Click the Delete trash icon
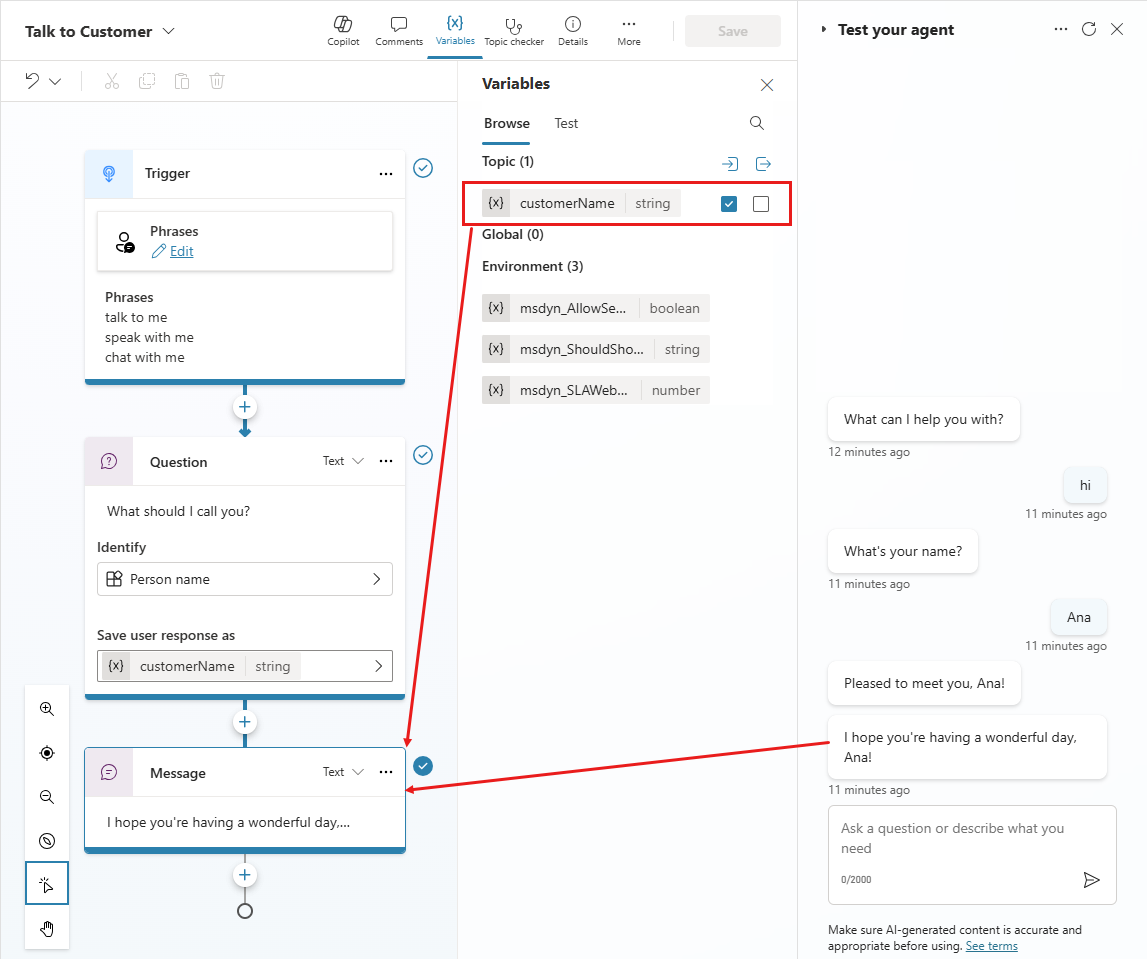The width and height of the screenshot is (1147, 959). click(217, 80)
